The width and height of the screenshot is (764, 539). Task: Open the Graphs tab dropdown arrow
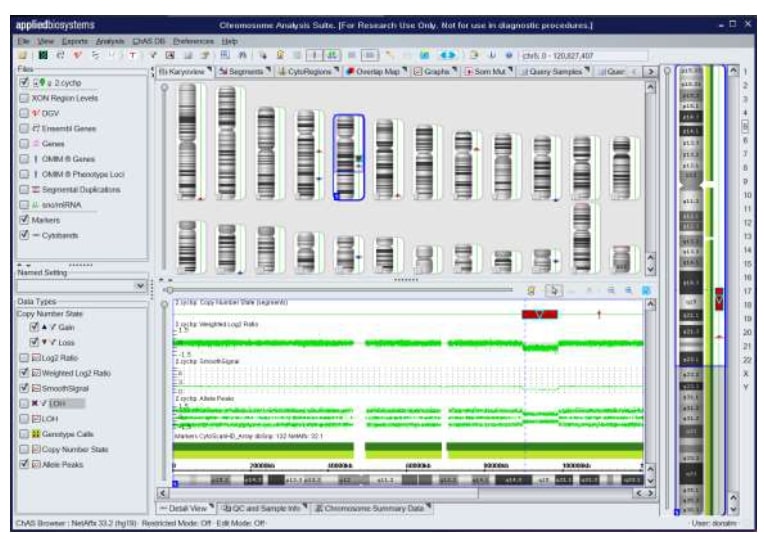pos(455,72)
